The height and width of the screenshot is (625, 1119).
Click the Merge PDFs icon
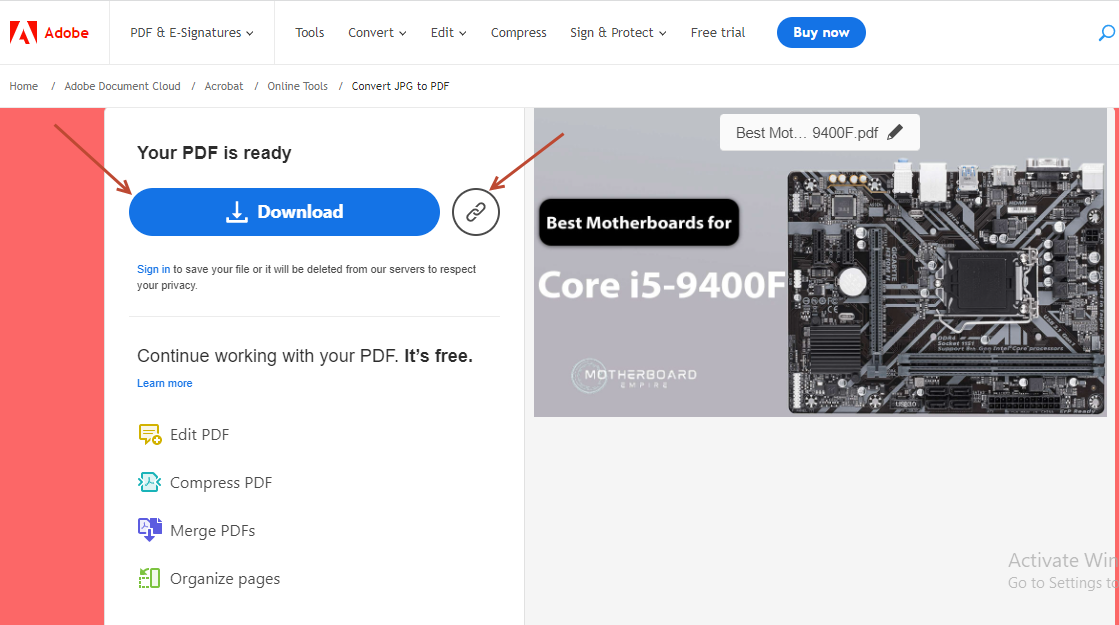[x=150, y=530]
